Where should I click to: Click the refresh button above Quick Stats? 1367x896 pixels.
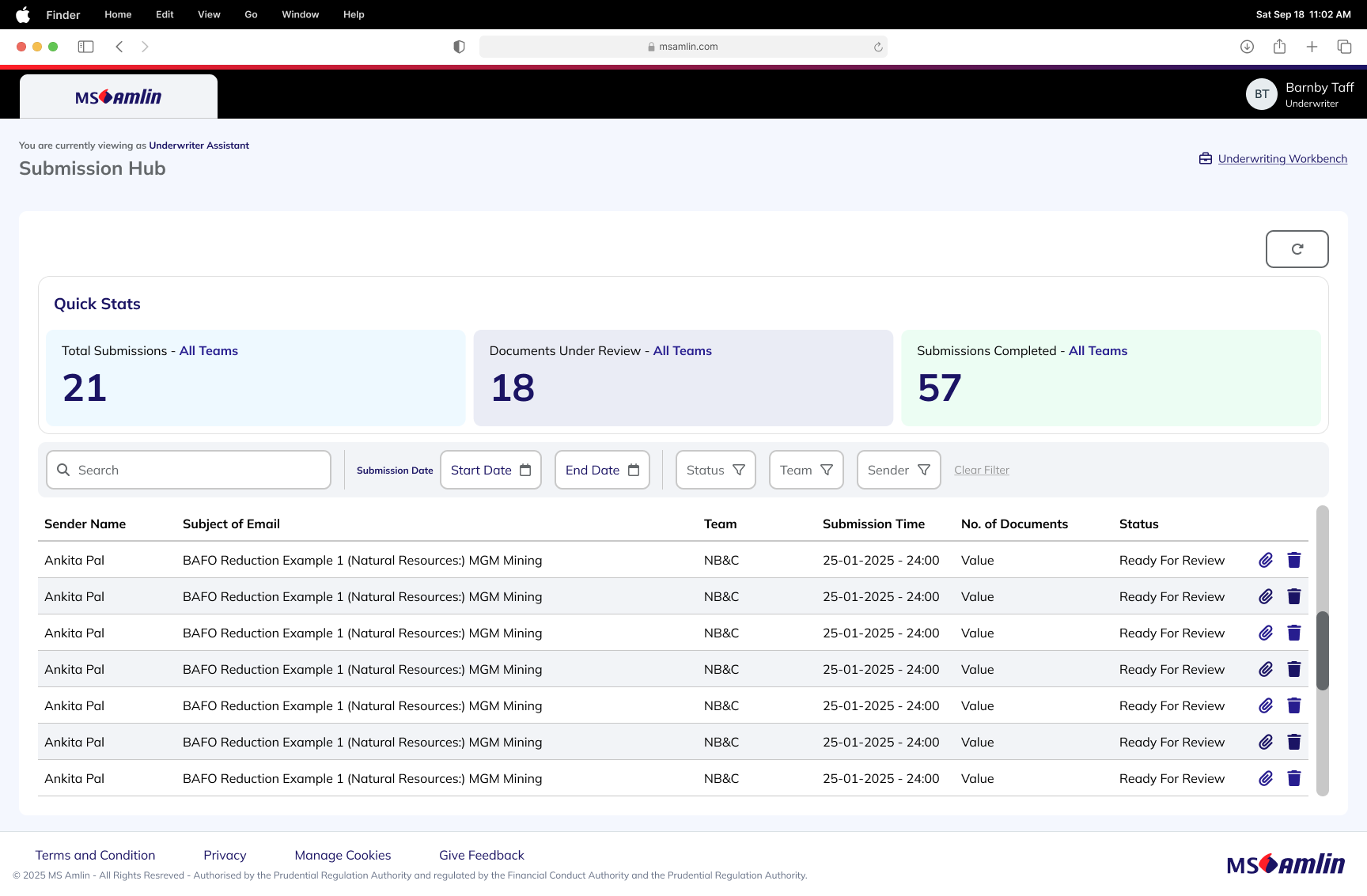(1297, 249)
